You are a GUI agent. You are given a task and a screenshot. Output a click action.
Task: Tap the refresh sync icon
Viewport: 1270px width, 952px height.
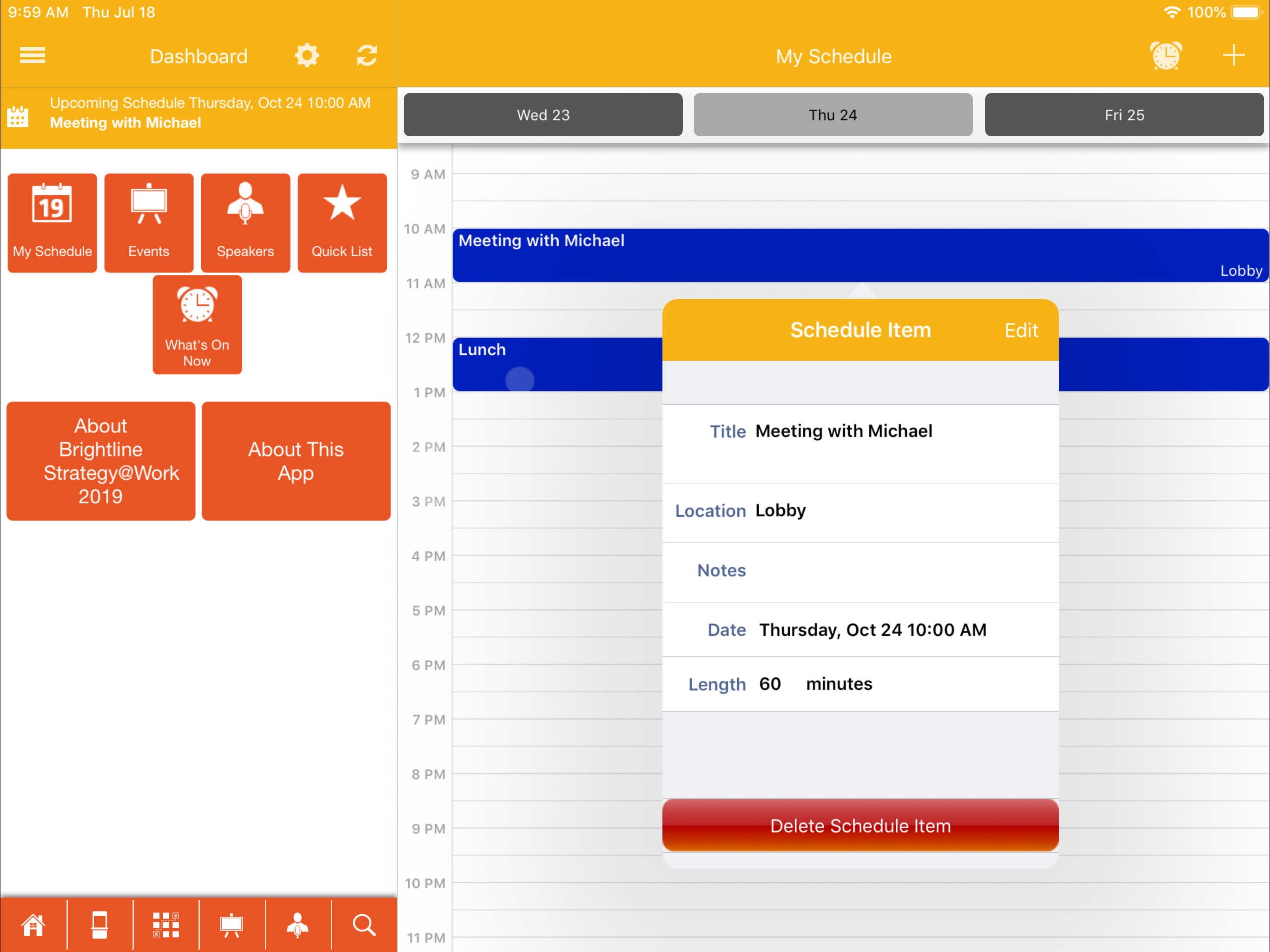point(367,56)
